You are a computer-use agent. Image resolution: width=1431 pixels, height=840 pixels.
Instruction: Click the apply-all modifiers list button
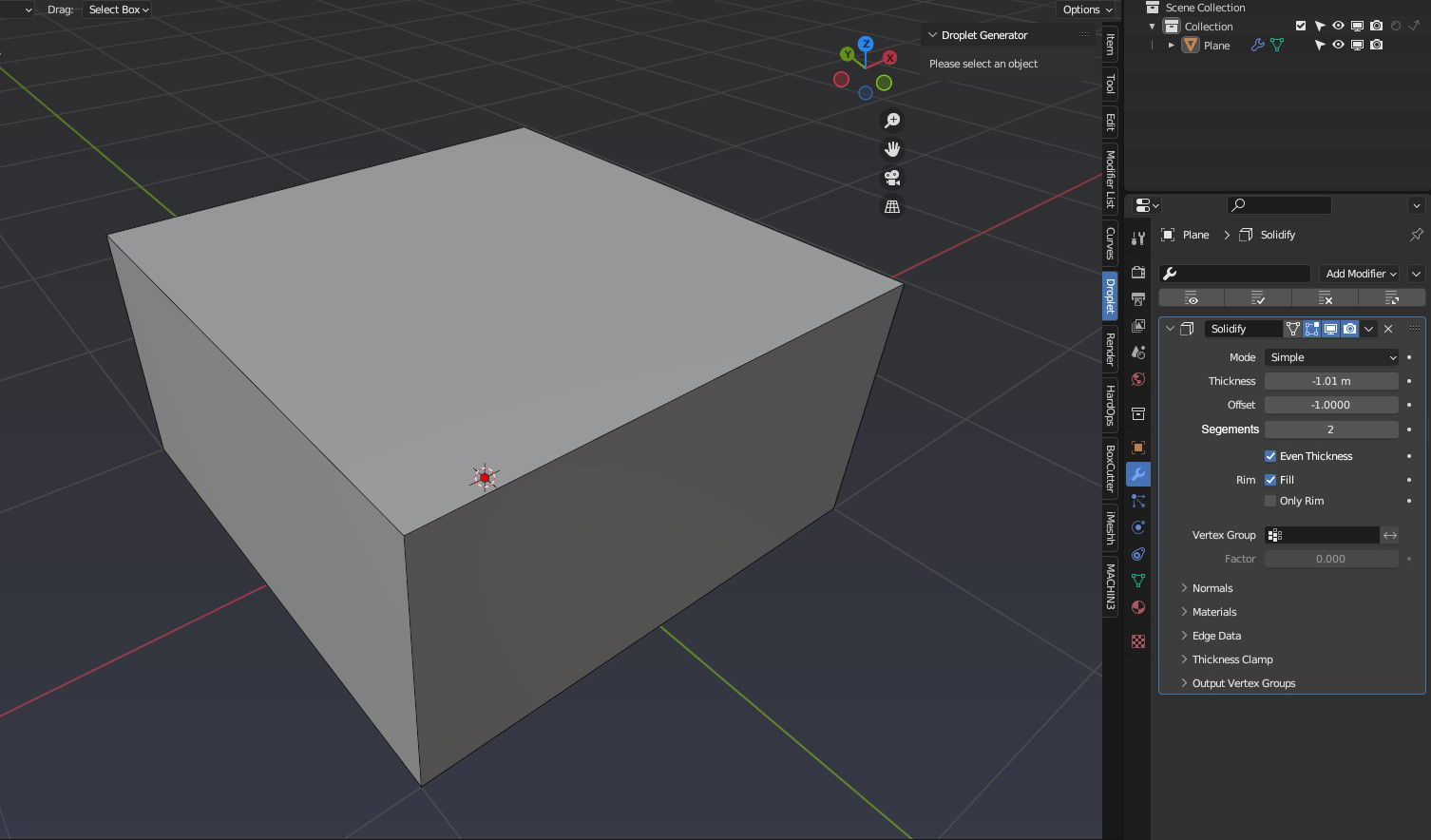click(1258, 298)
